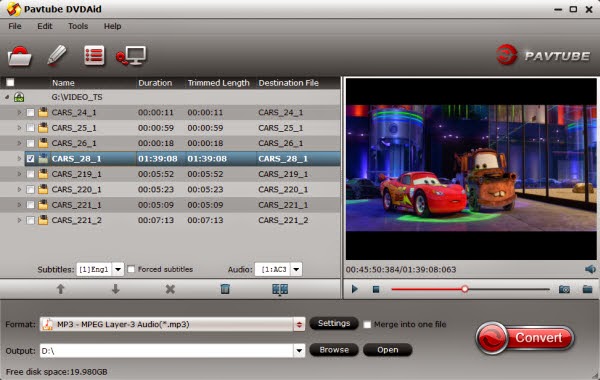The image size is (600, 380).
Task: Click the Output path text field
Action: pyautogui.click(x=167, y=350)
